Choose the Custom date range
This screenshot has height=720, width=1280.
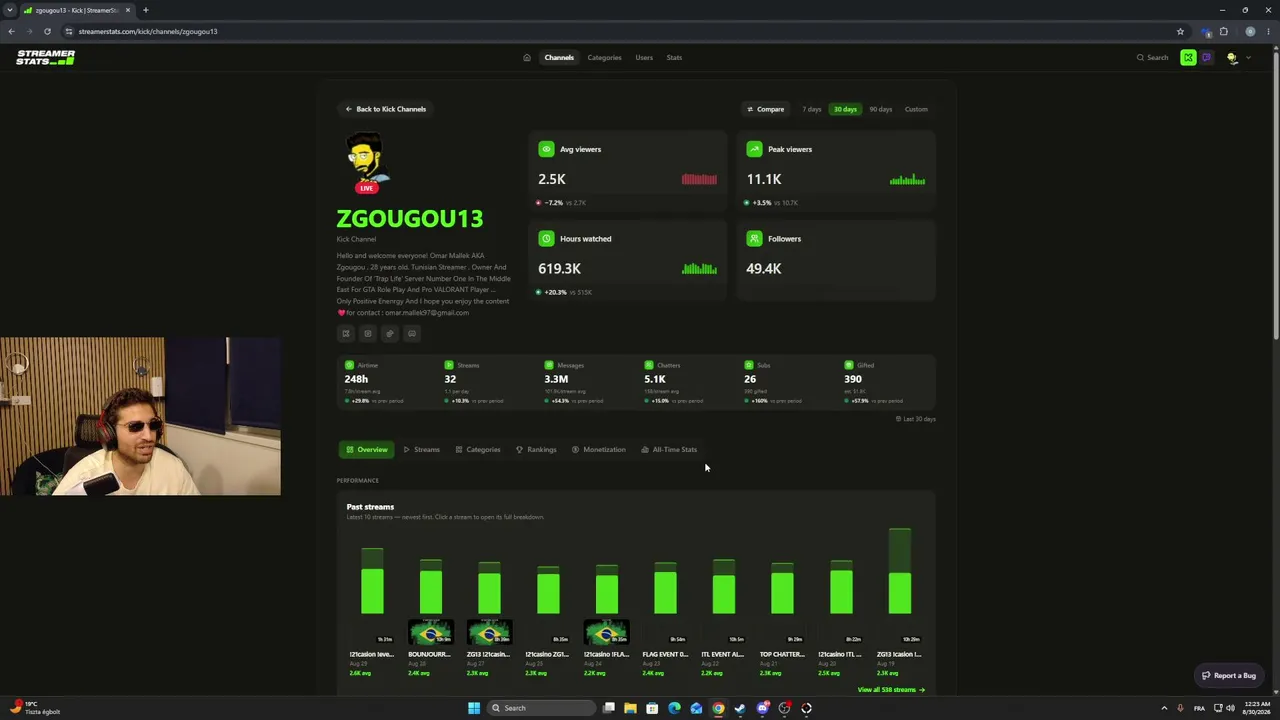click(x=916, y=109)
